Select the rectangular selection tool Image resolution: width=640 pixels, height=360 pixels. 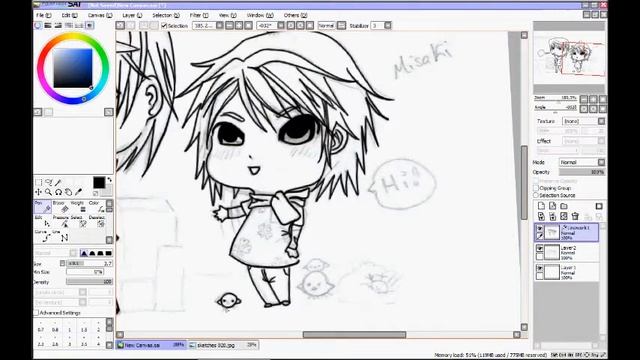(x=38, y=182)
